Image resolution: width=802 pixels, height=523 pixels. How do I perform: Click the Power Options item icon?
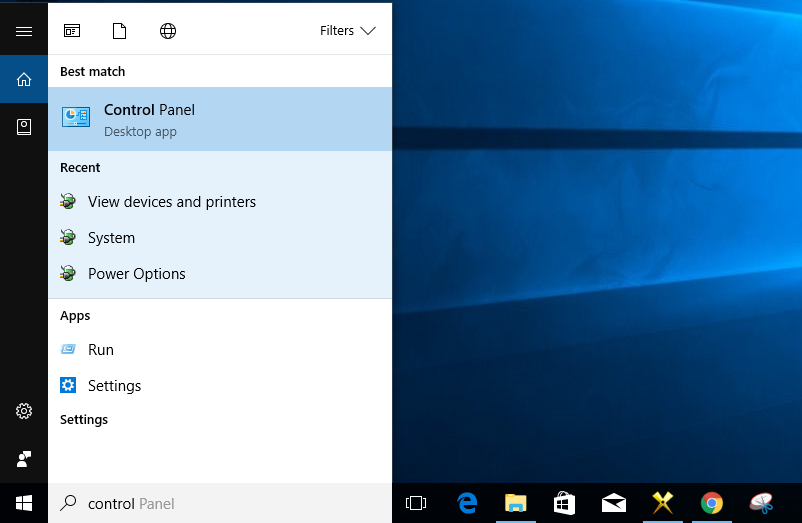68,273
